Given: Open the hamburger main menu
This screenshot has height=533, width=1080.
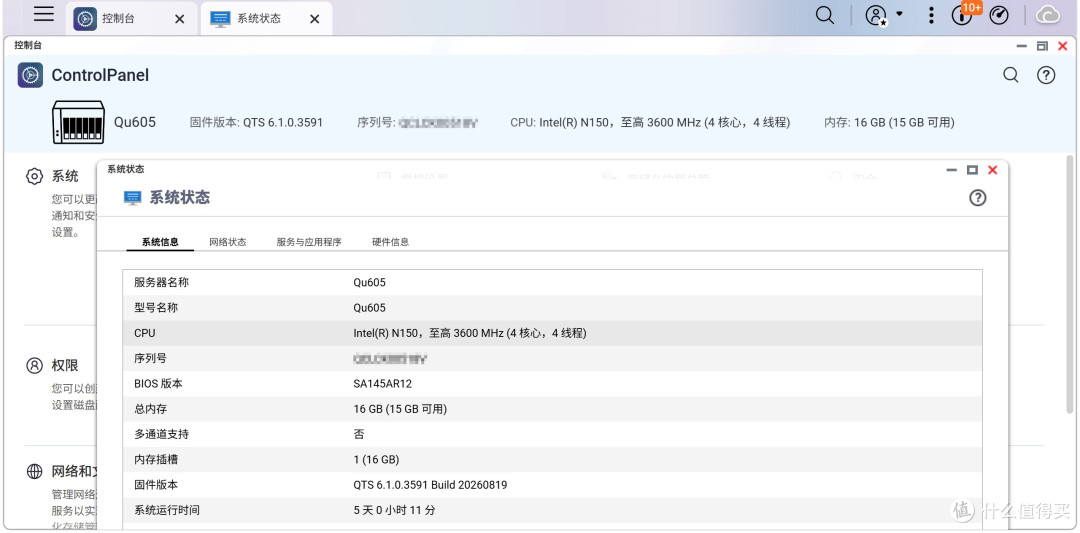Looking at the screenshot, I should (43, 14).
